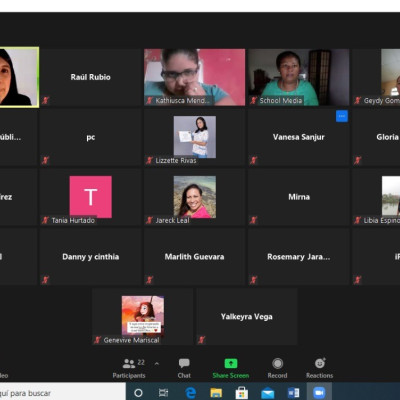Viewport: 400px width, 400px height.
Task: Toggle the muted mic icon on Raúl Rubio
Action: (x=46, y=100)
